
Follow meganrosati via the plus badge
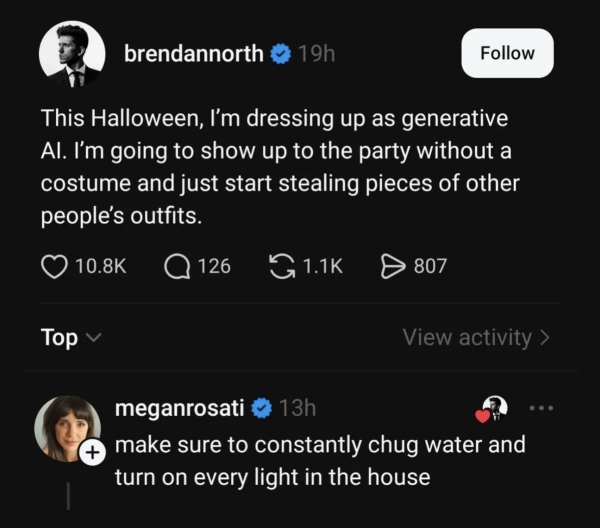click(x=92, y=453)
